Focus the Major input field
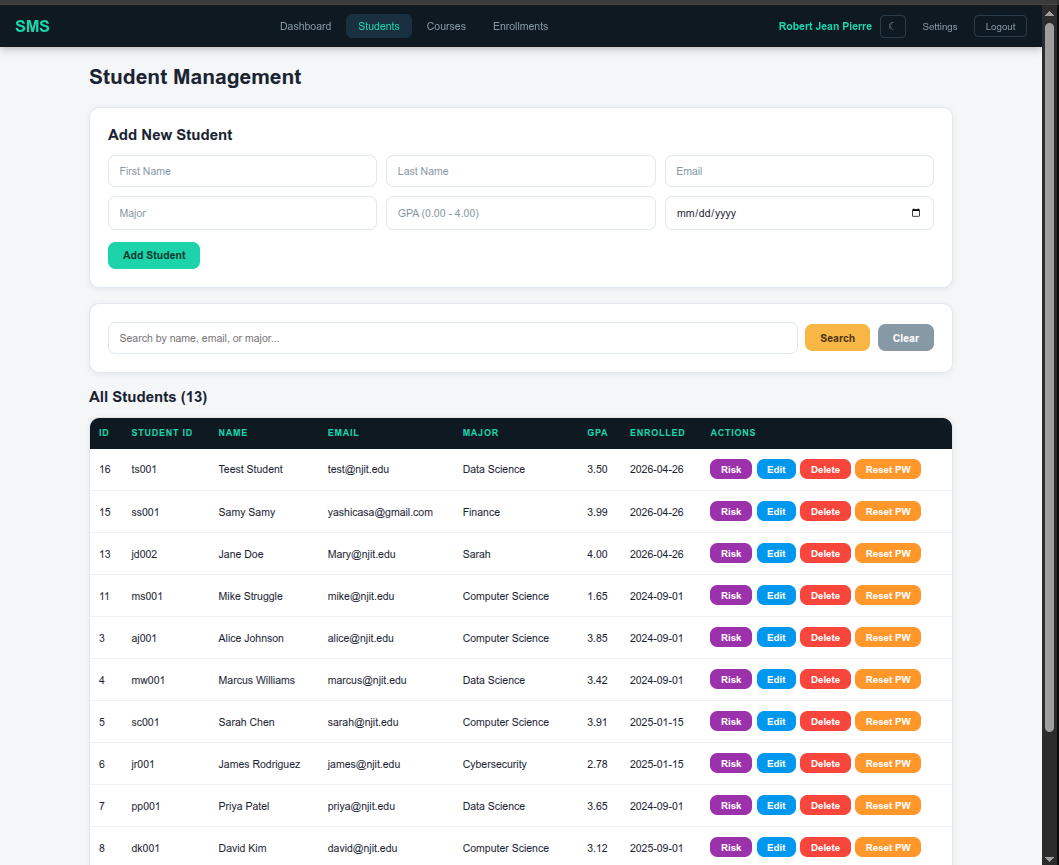 click(242, 213)
